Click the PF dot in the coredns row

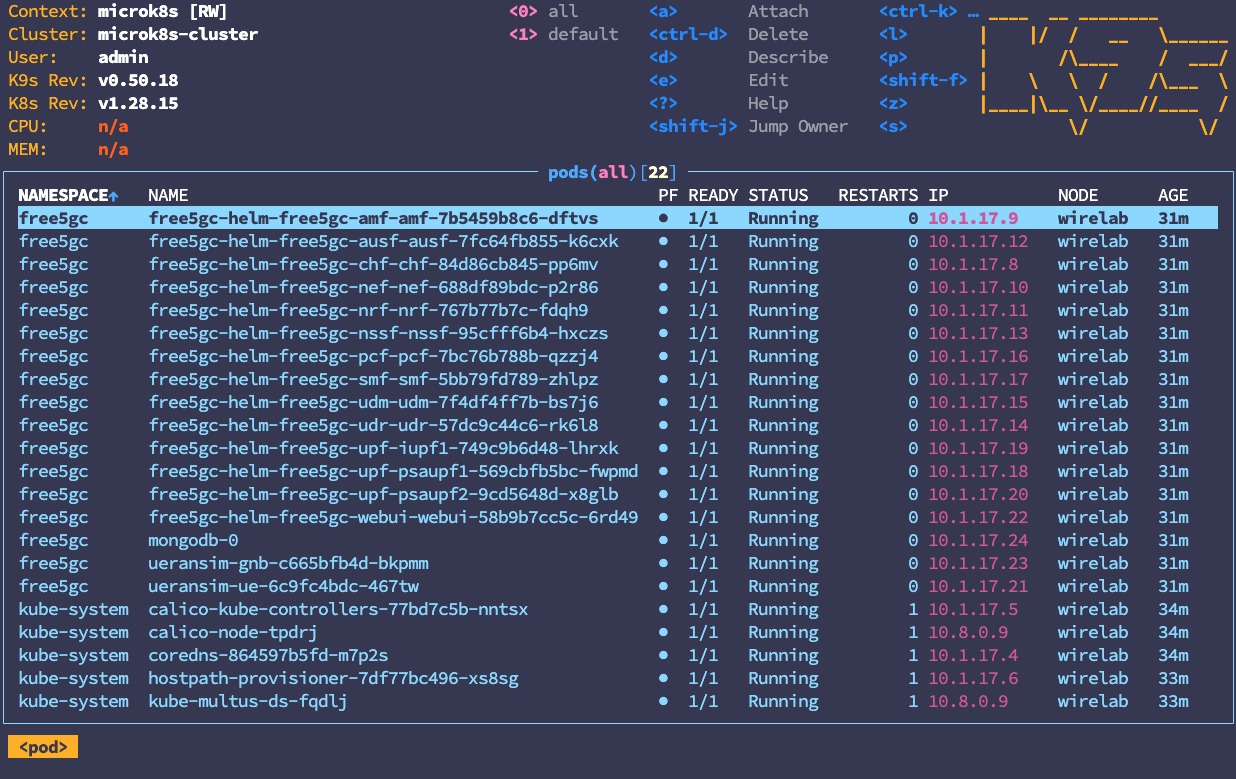click(x=663, y=655)
